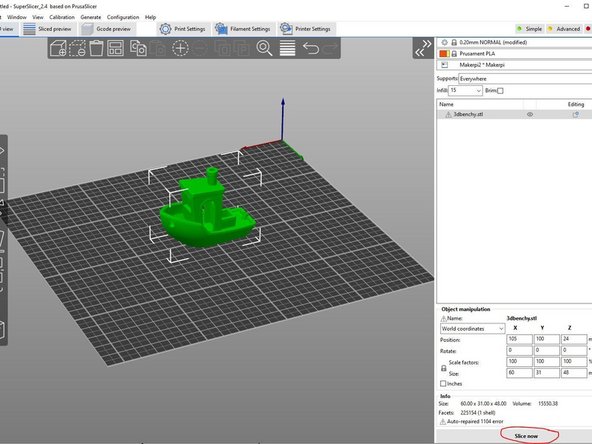The image size is (592, 444).
Task: Enable the Brim checkbox
Action: tap(500, 91)
